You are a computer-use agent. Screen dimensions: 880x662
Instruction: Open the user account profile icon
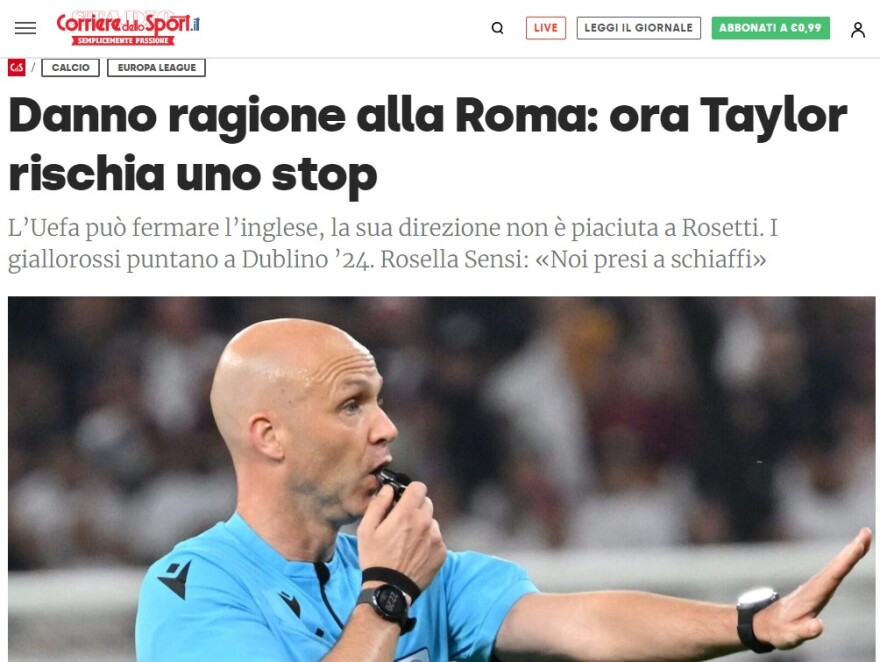[x=858, y=29]
